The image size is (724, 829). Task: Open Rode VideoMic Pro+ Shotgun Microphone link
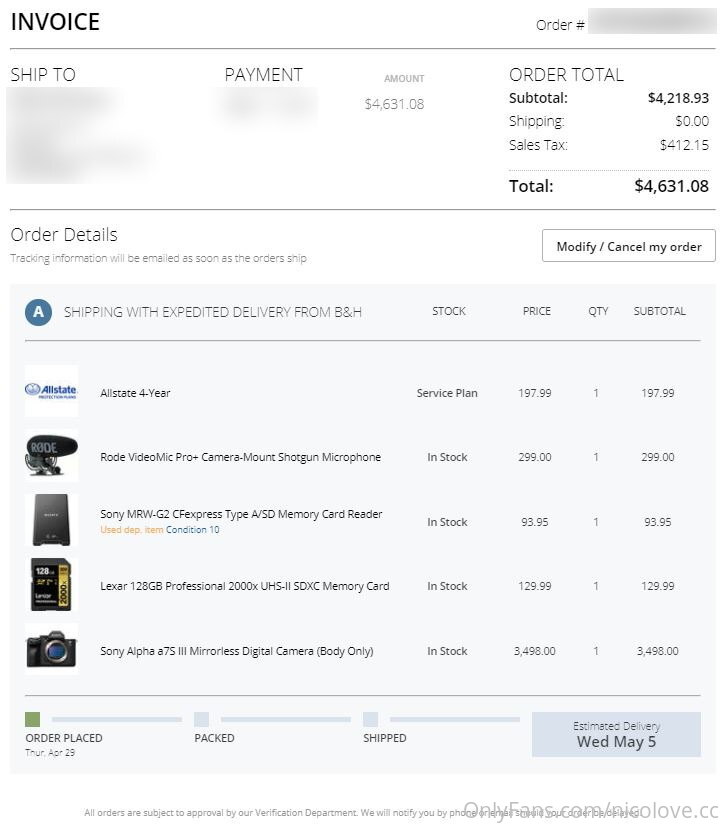pos(241,457)
